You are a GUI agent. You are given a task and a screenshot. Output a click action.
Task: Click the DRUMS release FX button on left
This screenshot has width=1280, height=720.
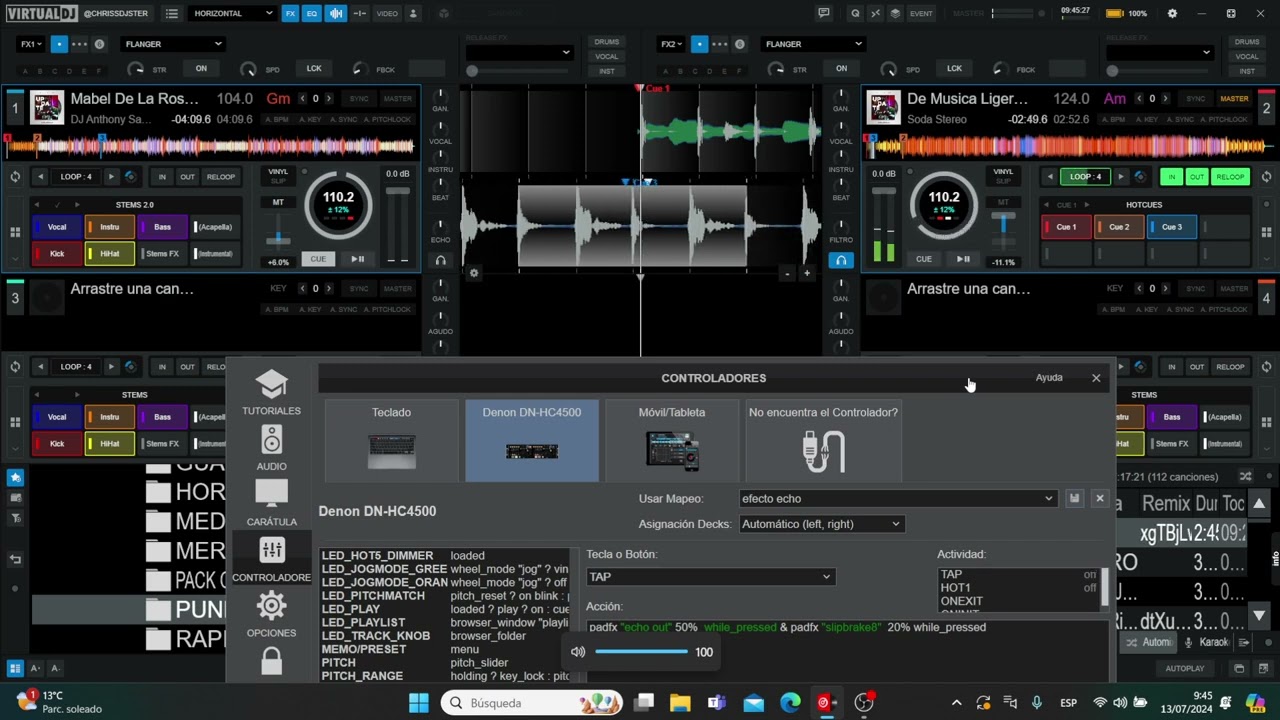607,42
